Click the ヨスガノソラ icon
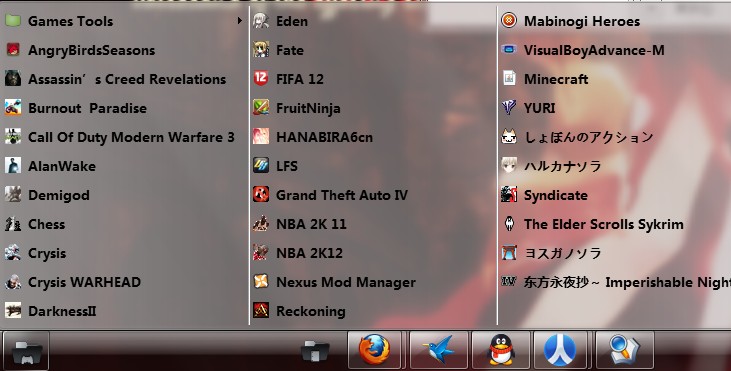 click(x=509, y=253)
